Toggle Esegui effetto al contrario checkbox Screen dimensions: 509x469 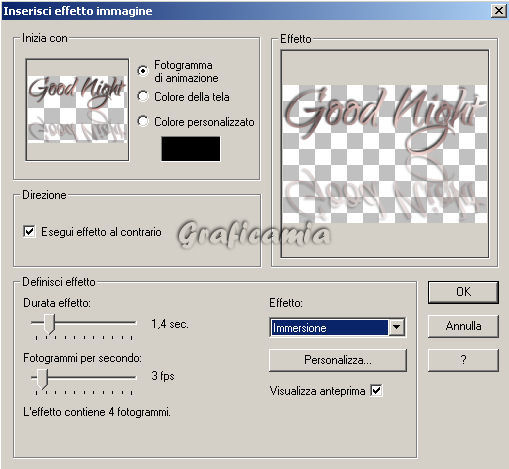tap(29, 231)
